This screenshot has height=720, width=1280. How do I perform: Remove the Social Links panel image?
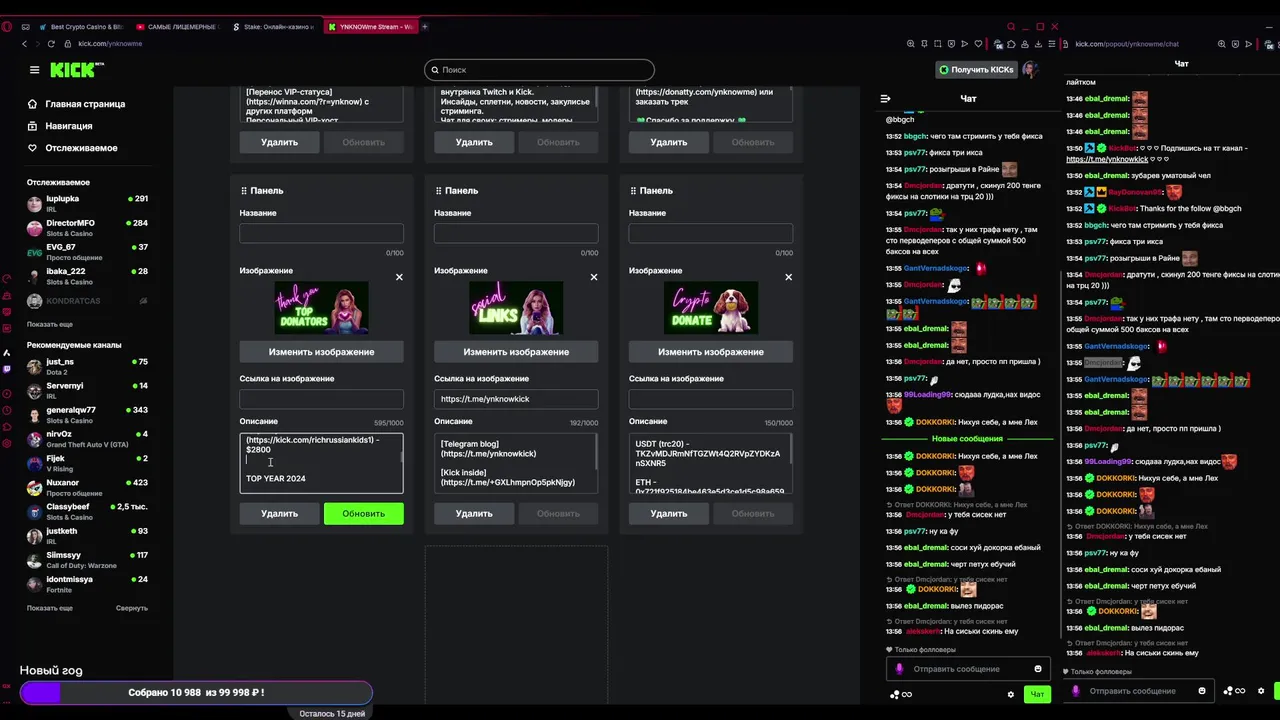point(594,277)
